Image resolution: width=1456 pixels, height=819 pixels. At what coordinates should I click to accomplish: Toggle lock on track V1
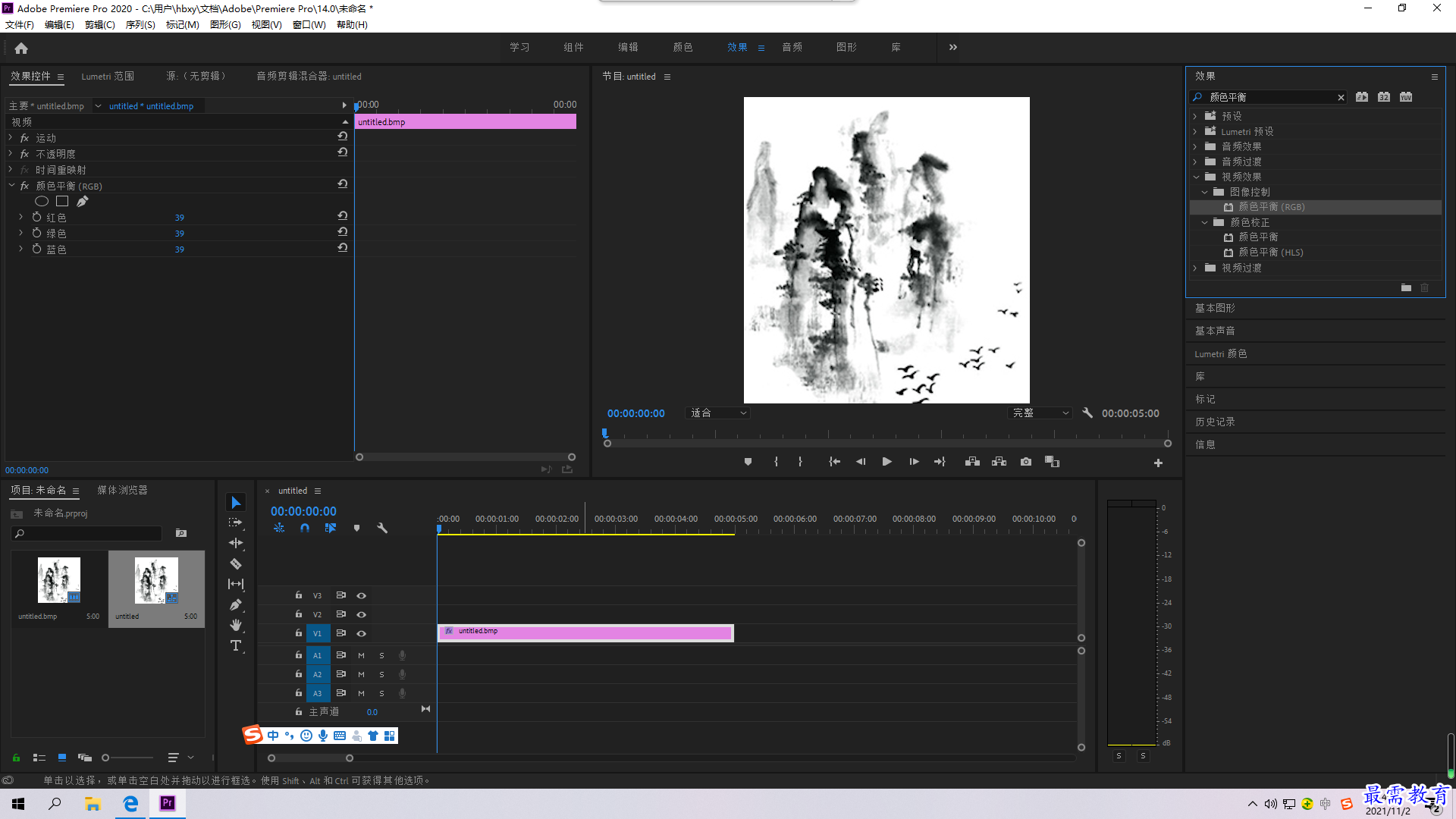[299, 633]
